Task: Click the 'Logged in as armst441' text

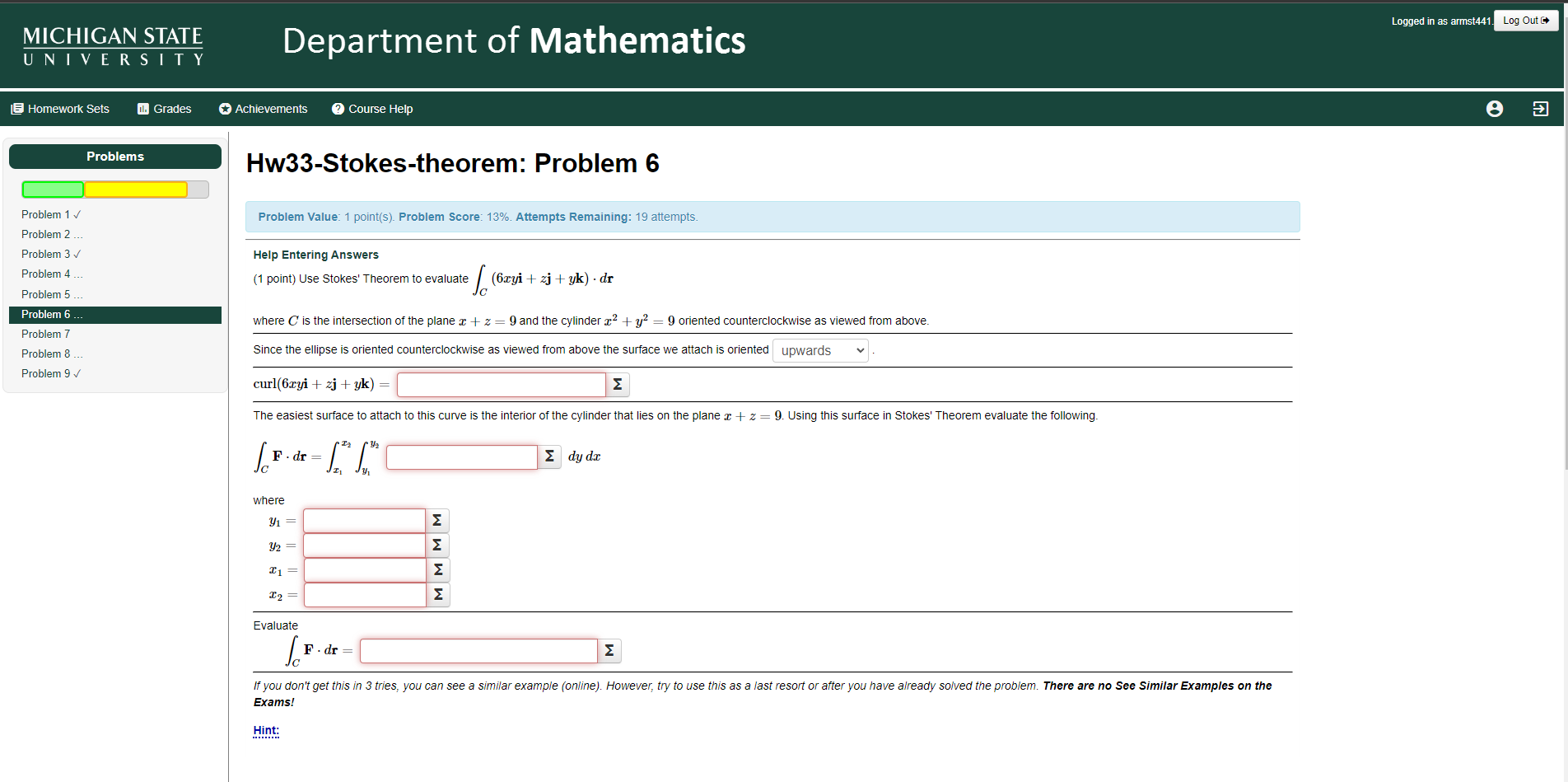Action: click(1441, 21)
